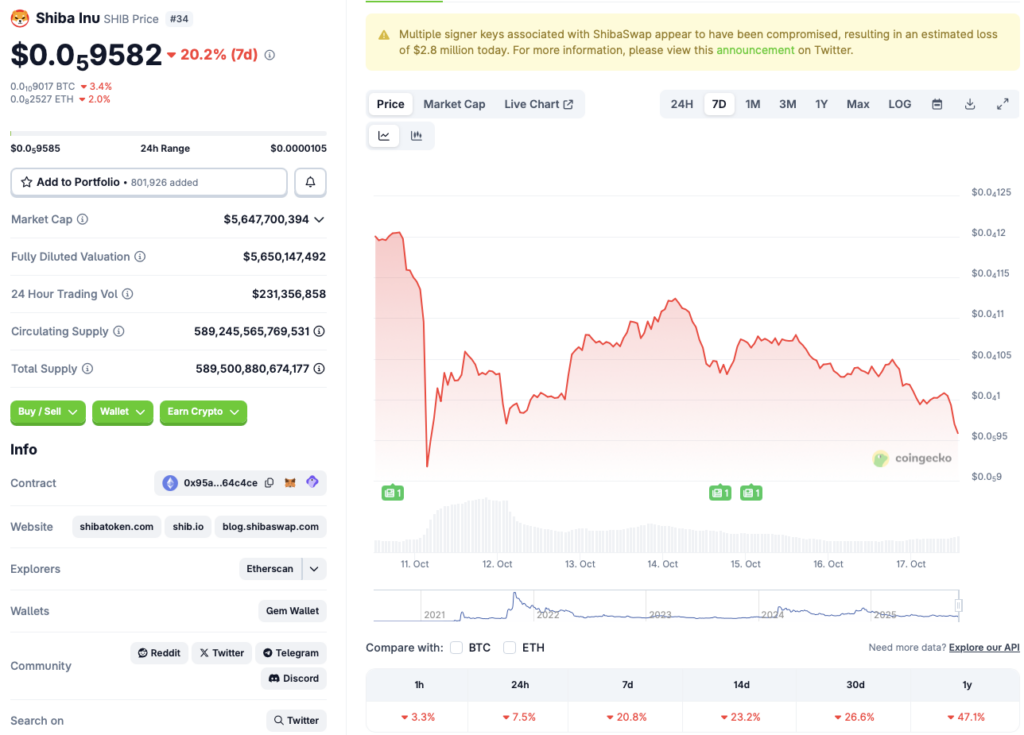This screenshot has width=1024, height=735.
Task: Open the calendar date range picker
Action: click(937, 104)
